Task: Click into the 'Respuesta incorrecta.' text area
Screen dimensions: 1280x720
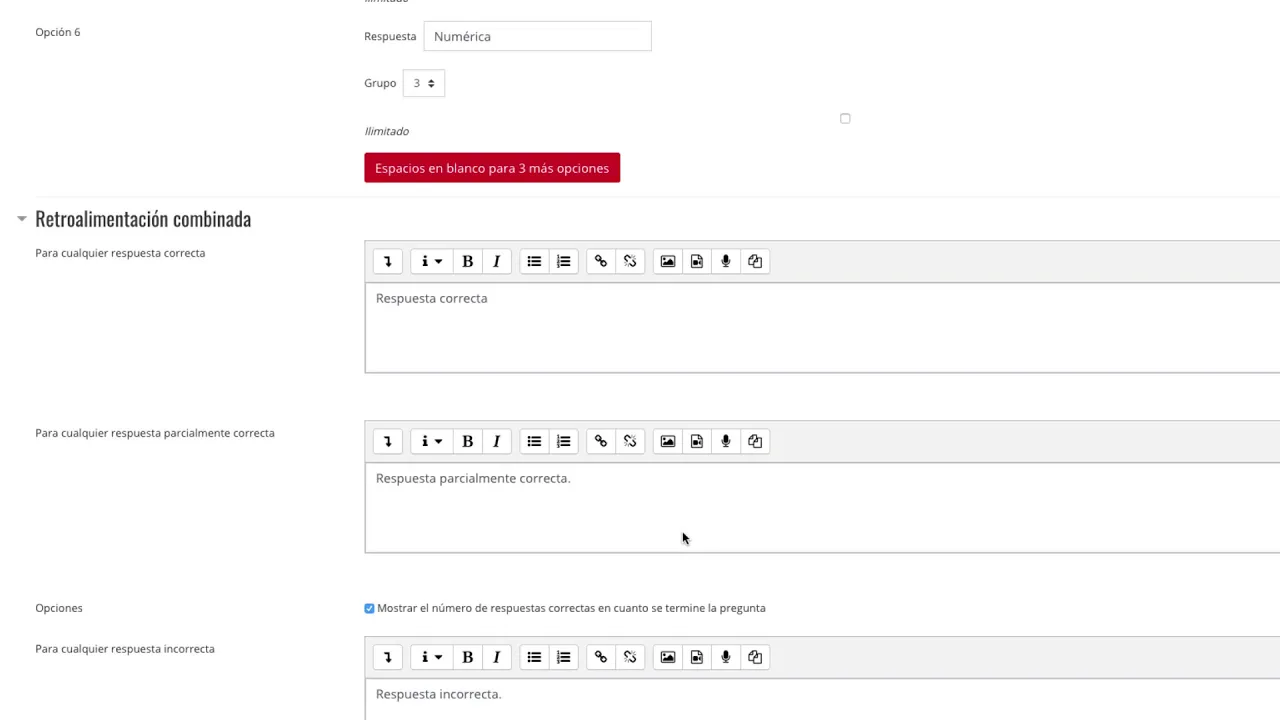Action: [822, 699]
